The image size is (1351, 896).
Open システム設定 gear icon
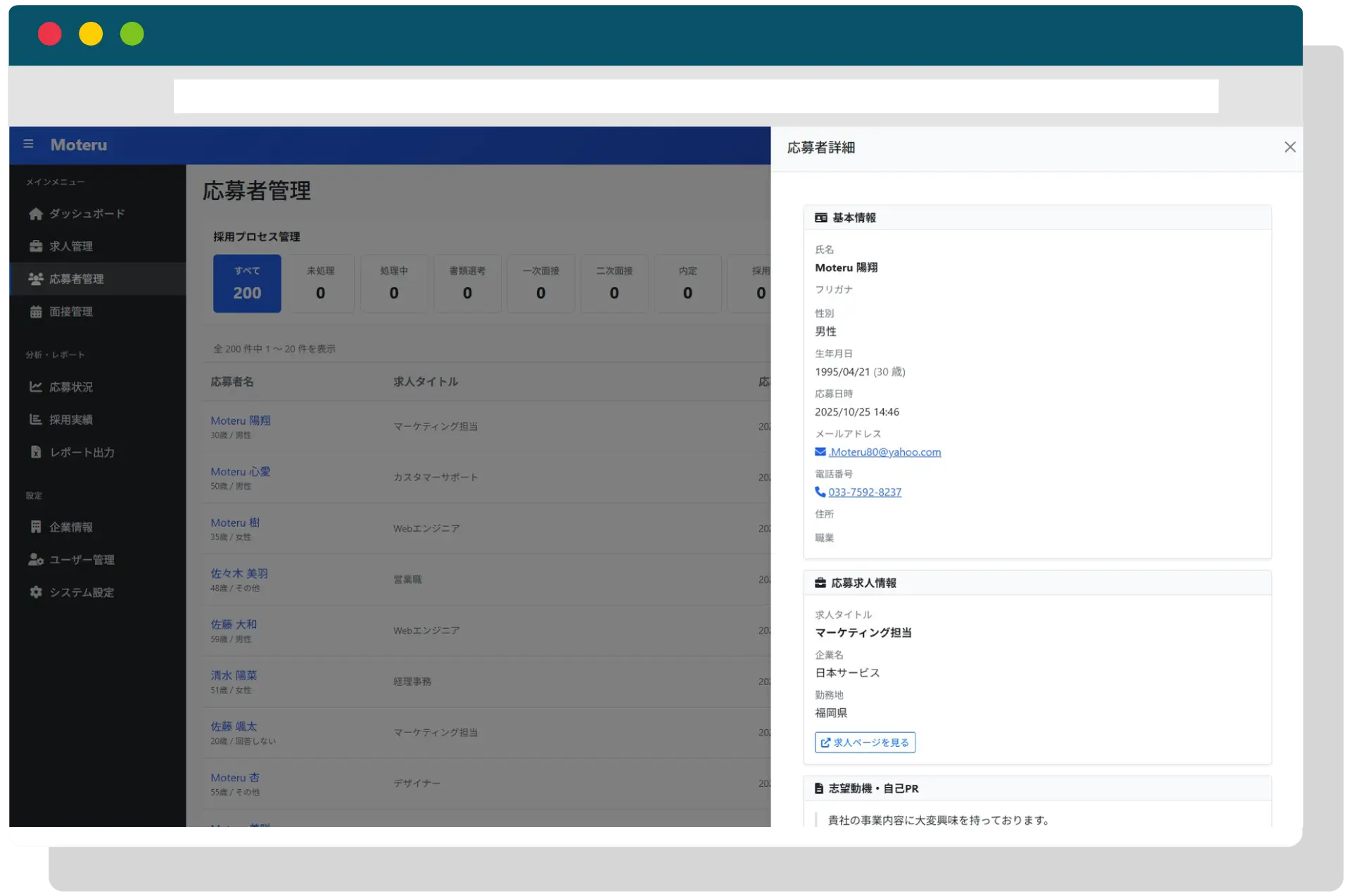point(36,592)
